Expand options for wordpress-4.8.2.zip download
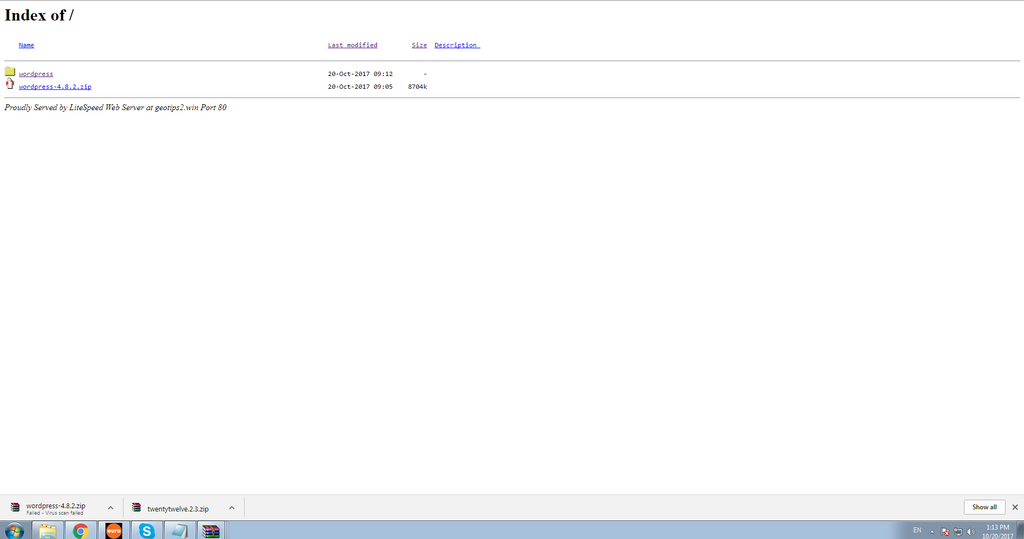 click(x=110, y=508)
